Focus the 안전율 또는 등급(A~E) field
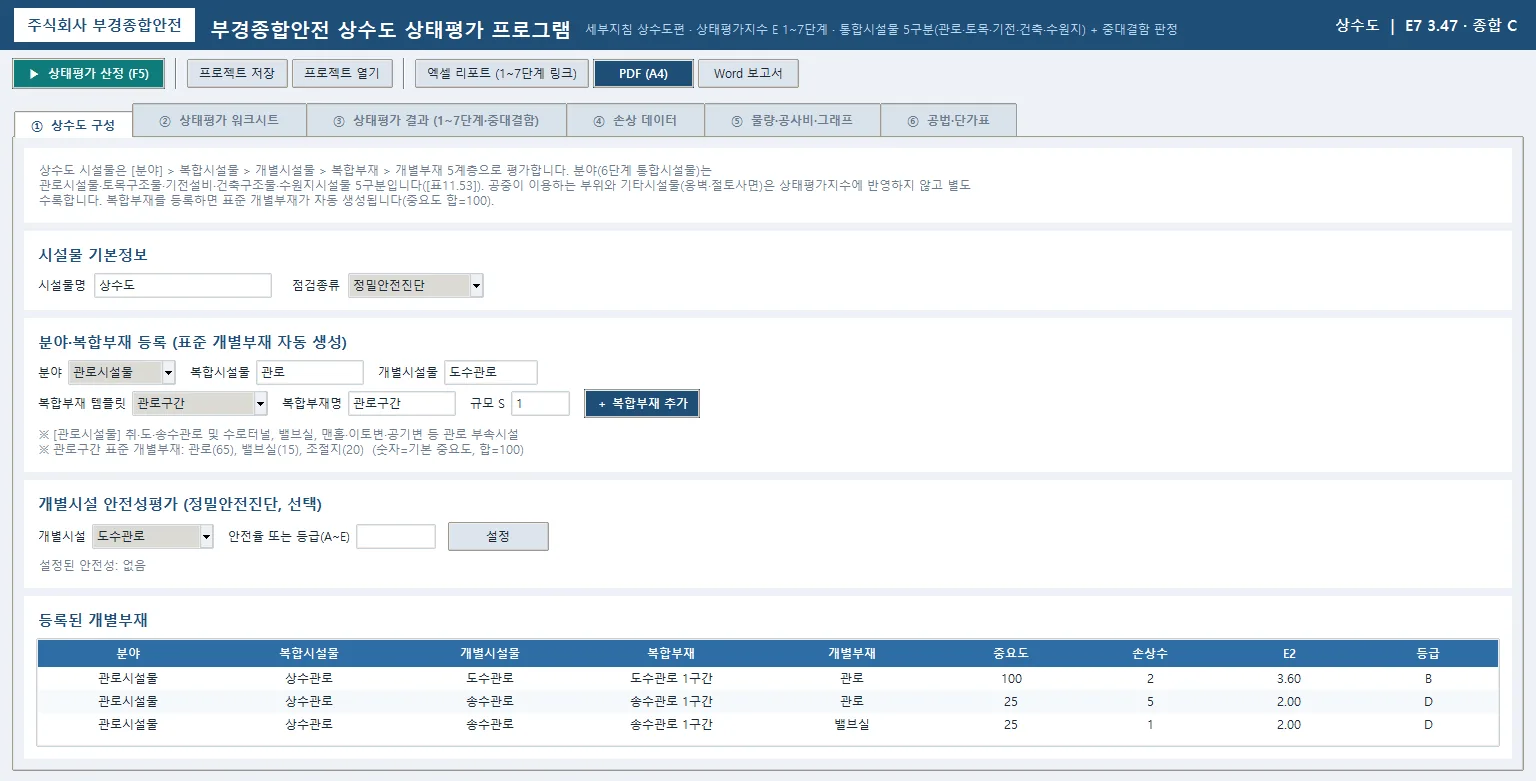 pos(396,537)
